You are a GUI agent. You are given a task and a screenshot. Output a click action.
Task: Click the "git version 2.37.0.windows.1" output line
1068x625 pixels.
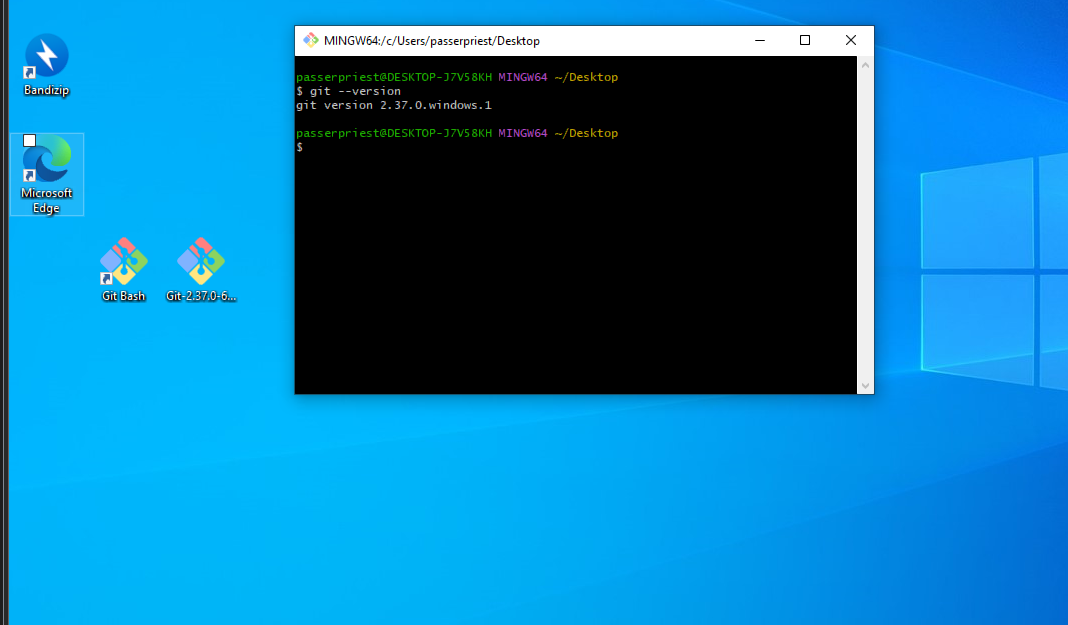(x=393, y=105)
